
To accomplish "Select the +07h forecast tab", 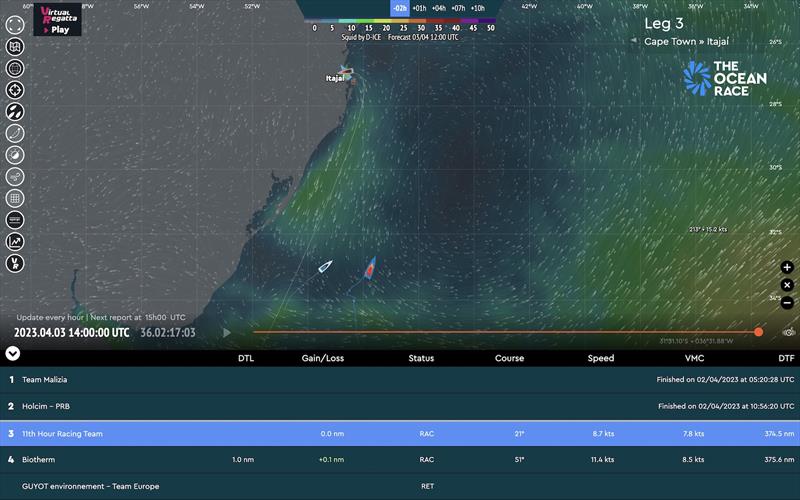I will (458, 8).
